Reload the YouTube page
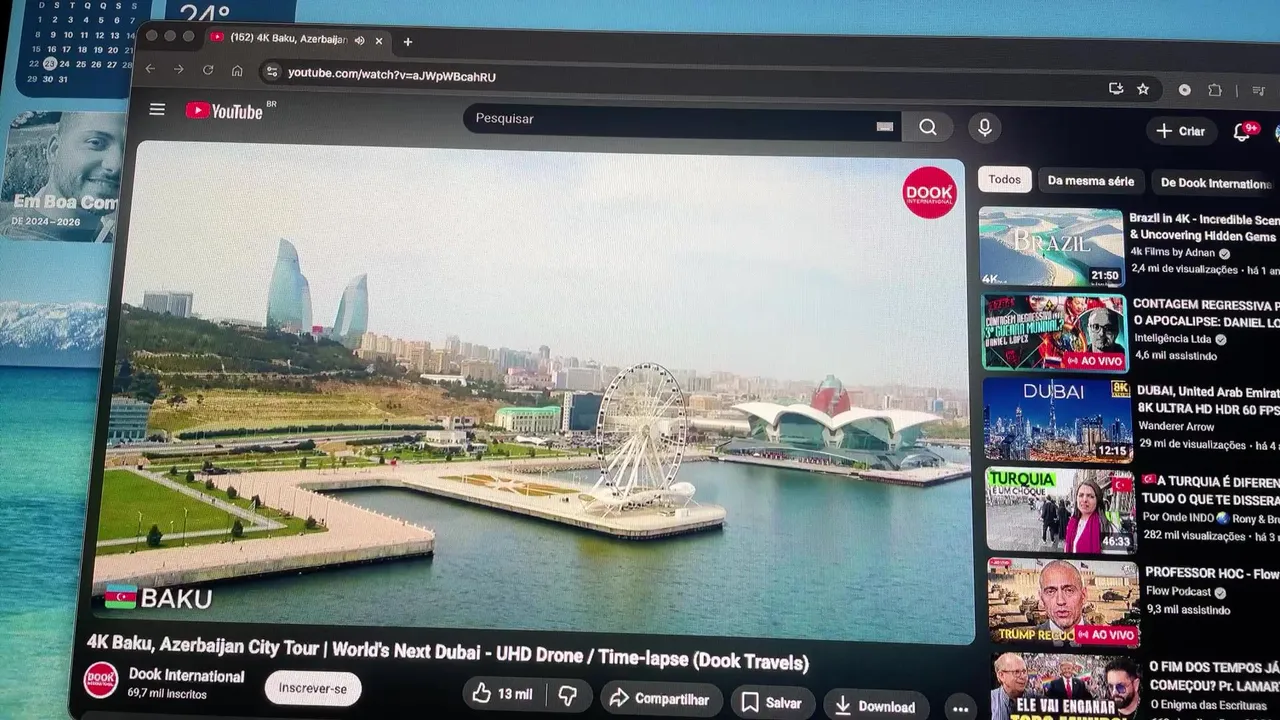Viewport: 1280px width, 720px height. pos(208,70)
